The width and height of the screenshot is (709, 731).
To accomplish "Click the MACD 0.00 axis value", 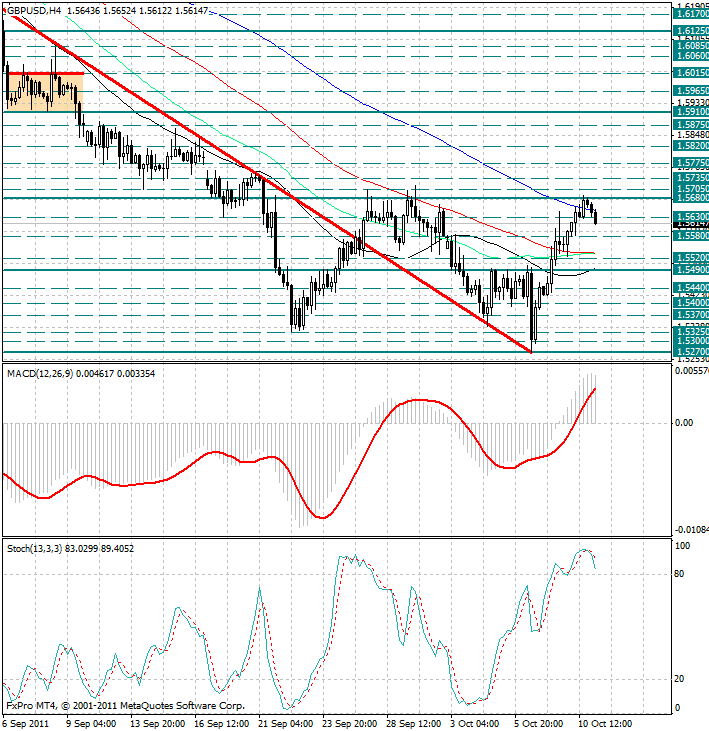I will point(684,423).
